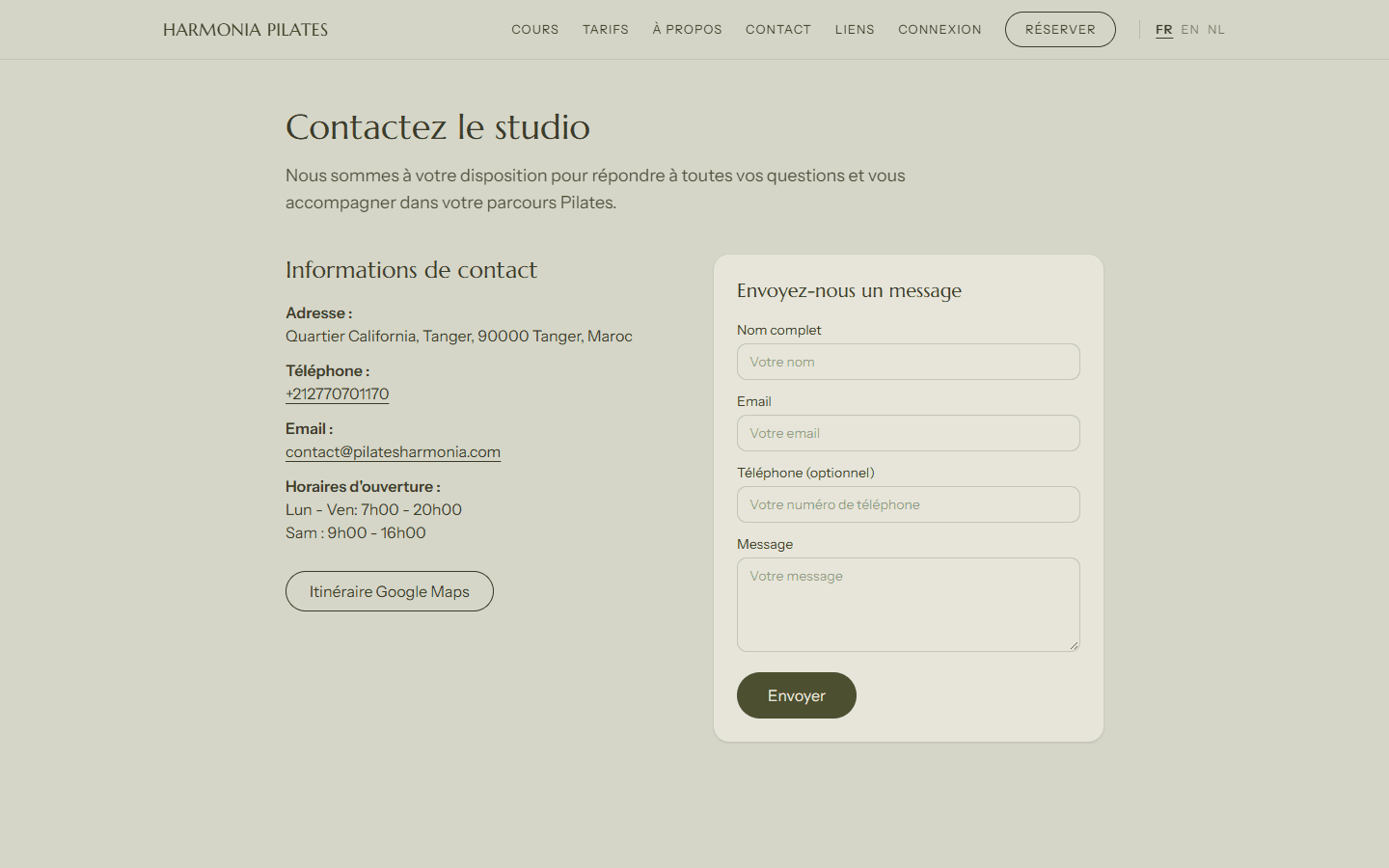Click the Informations de contact heading

tap(411, 270)
